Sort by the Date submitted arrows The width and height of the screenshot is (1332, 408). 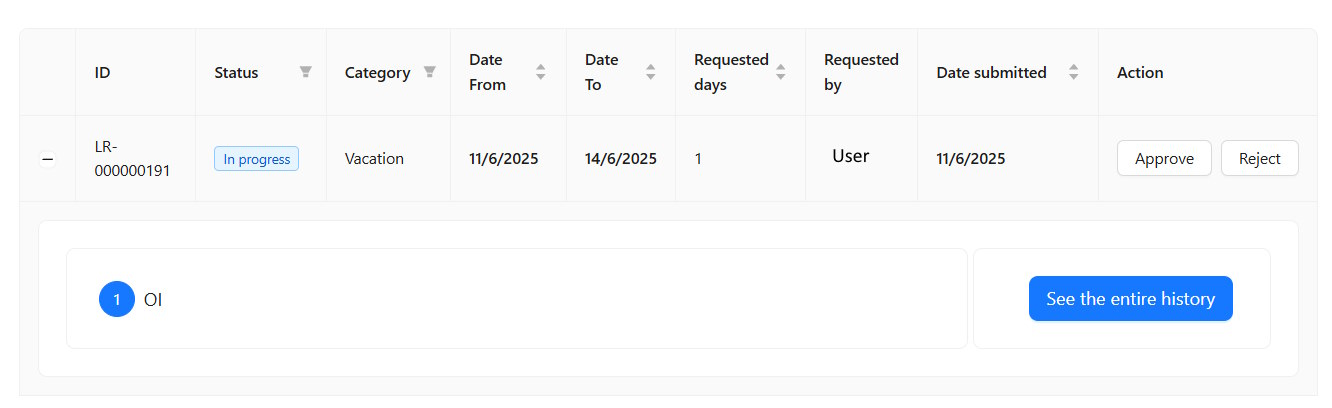[1073, 72]
